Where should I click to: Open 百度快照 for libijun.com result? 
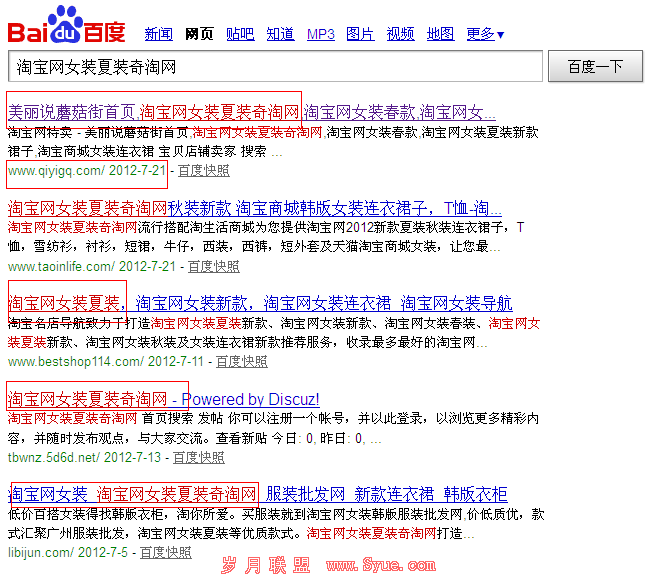pos(165,552)
